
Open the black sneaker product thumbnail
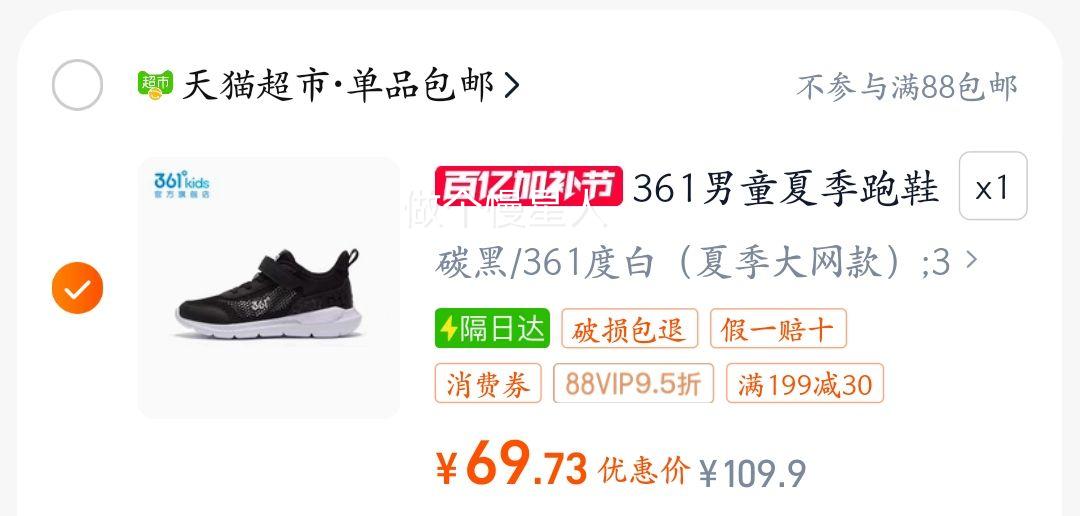[x=269, y=288]
